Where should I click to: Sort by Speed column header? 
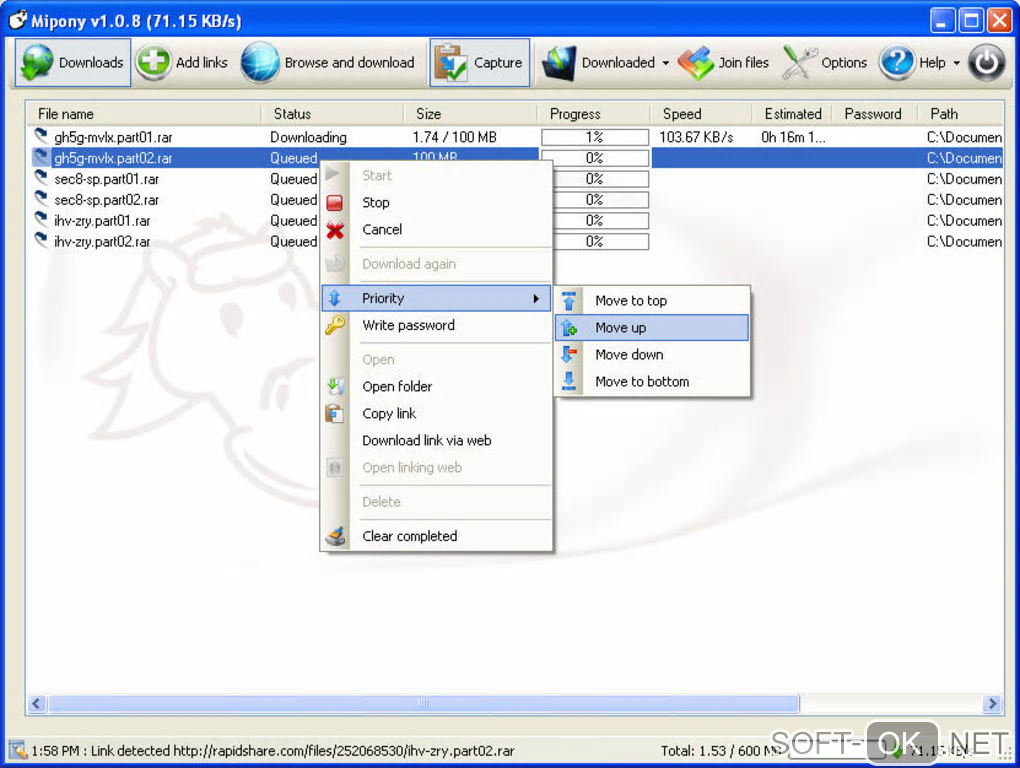[701, 114]
